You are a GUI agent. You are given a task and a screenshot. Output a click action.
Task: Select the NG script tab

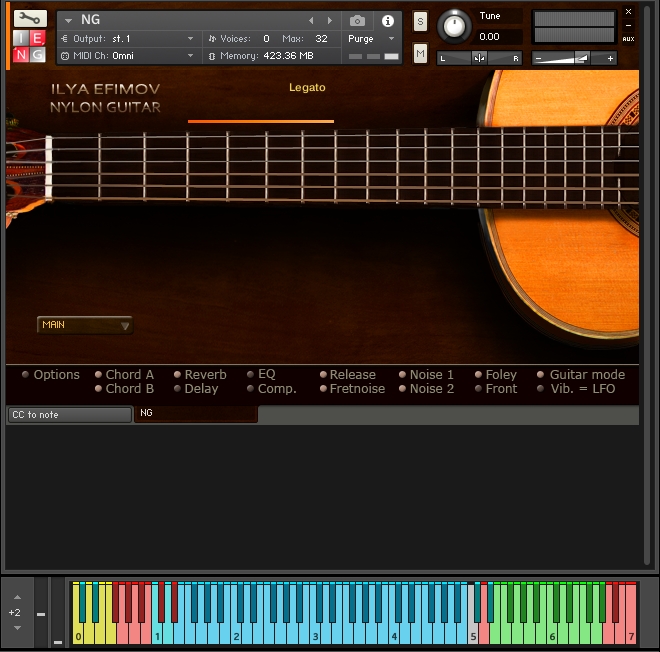196,414
